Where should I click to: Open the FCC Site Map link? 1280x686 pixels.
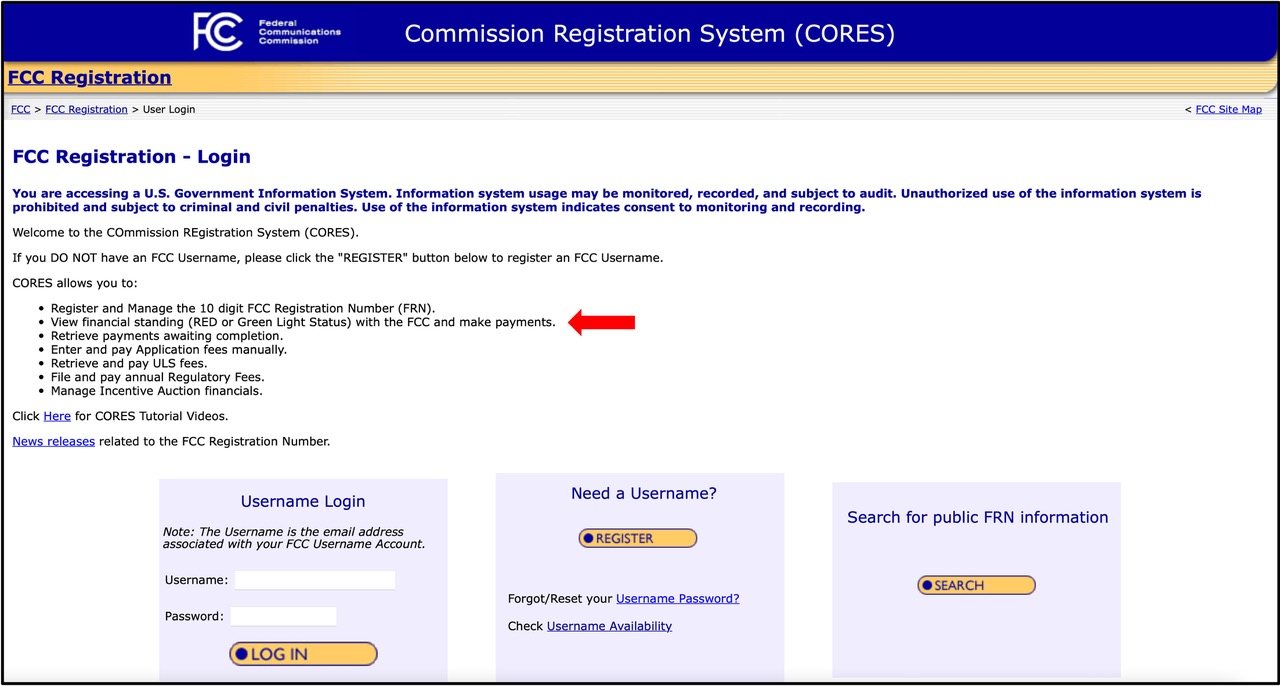tap(1228, 109)
